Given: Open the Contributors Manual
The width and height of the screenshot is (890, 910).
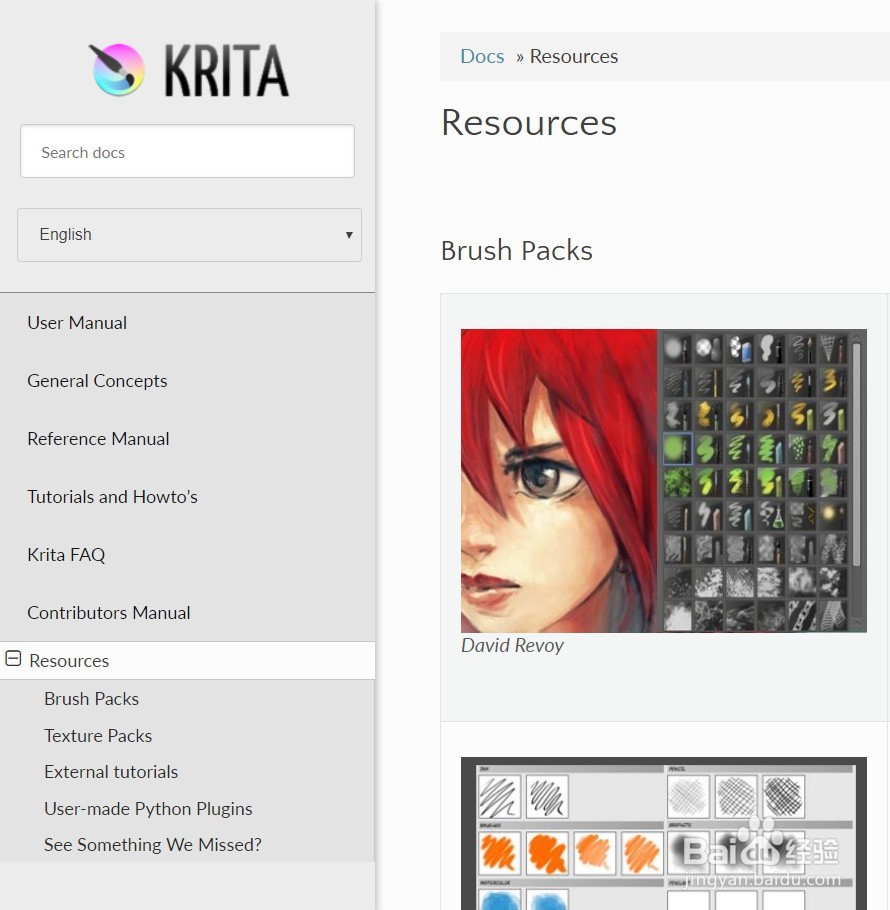Looking at the screenshot, I should click(x=109, y=613).
